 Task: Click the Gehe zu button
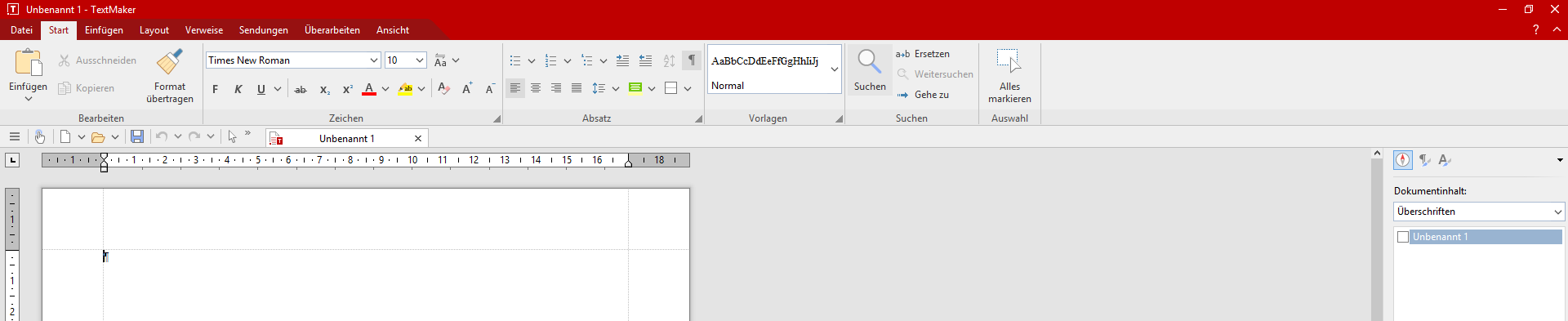pos(923,95)
